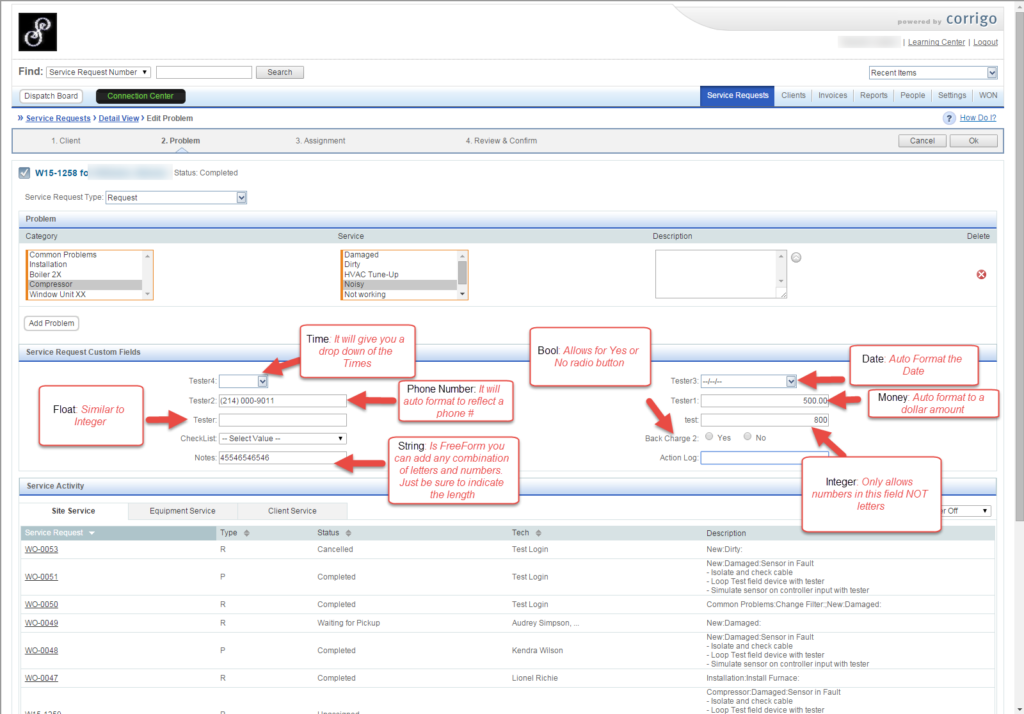Sort Tech column using its arrows icon

click(538, 533)
